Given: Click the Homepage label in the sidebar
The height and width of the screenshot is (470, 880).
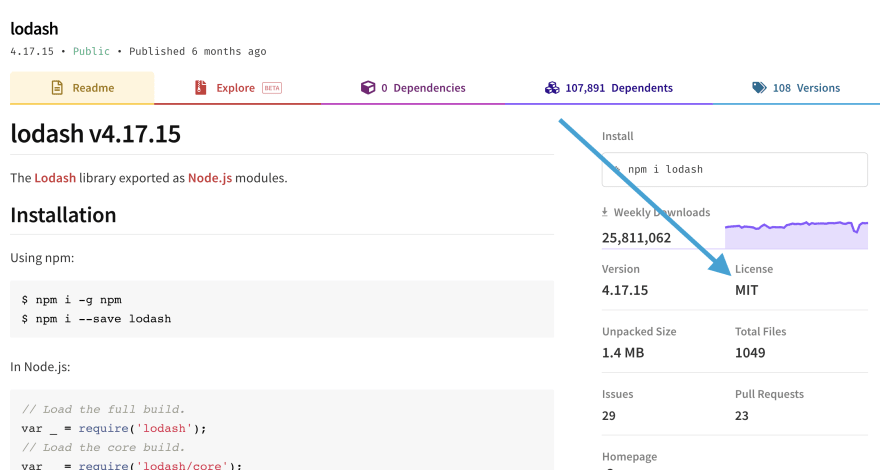Looking at the screenshot, I should [629, 457].
